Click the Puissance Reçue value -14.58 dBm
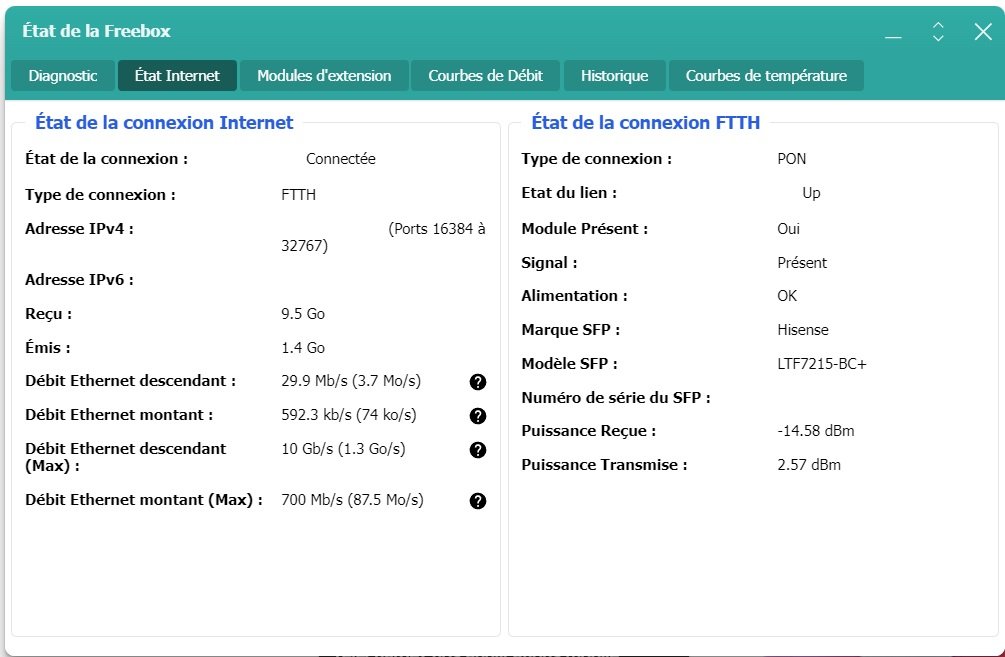 tap(815, 431)
